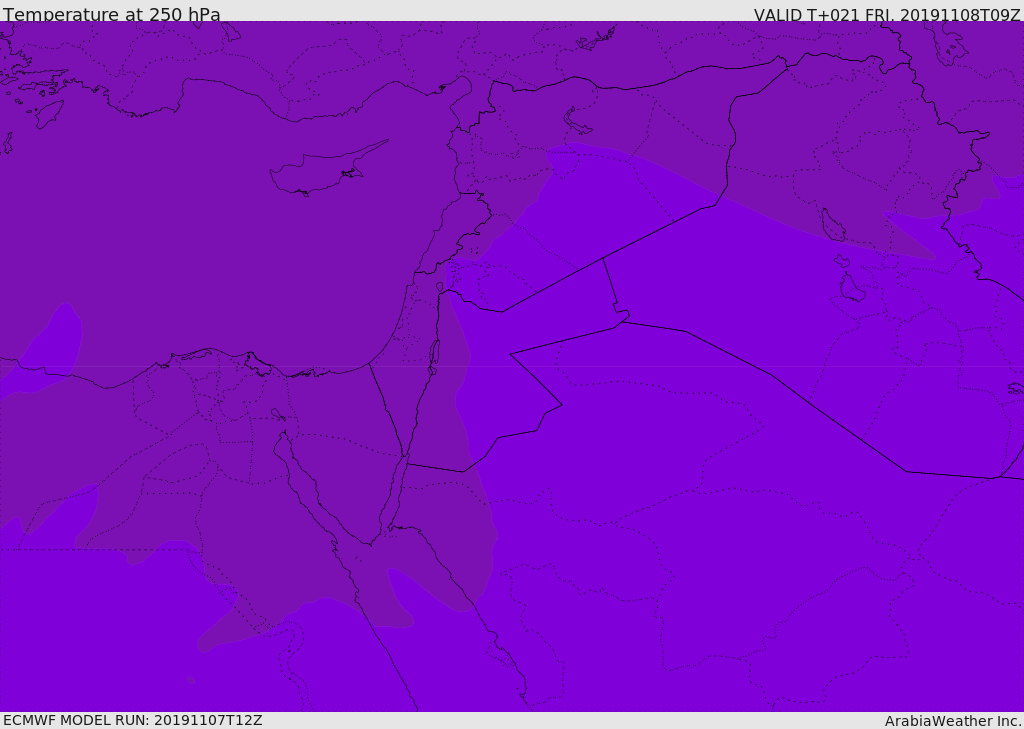The height and width of the screenshot is (729, 1024).
Task: Click the 'VALID T+021 FRI. 20191108T09Z' label
Action: click(x=887, y=15)
